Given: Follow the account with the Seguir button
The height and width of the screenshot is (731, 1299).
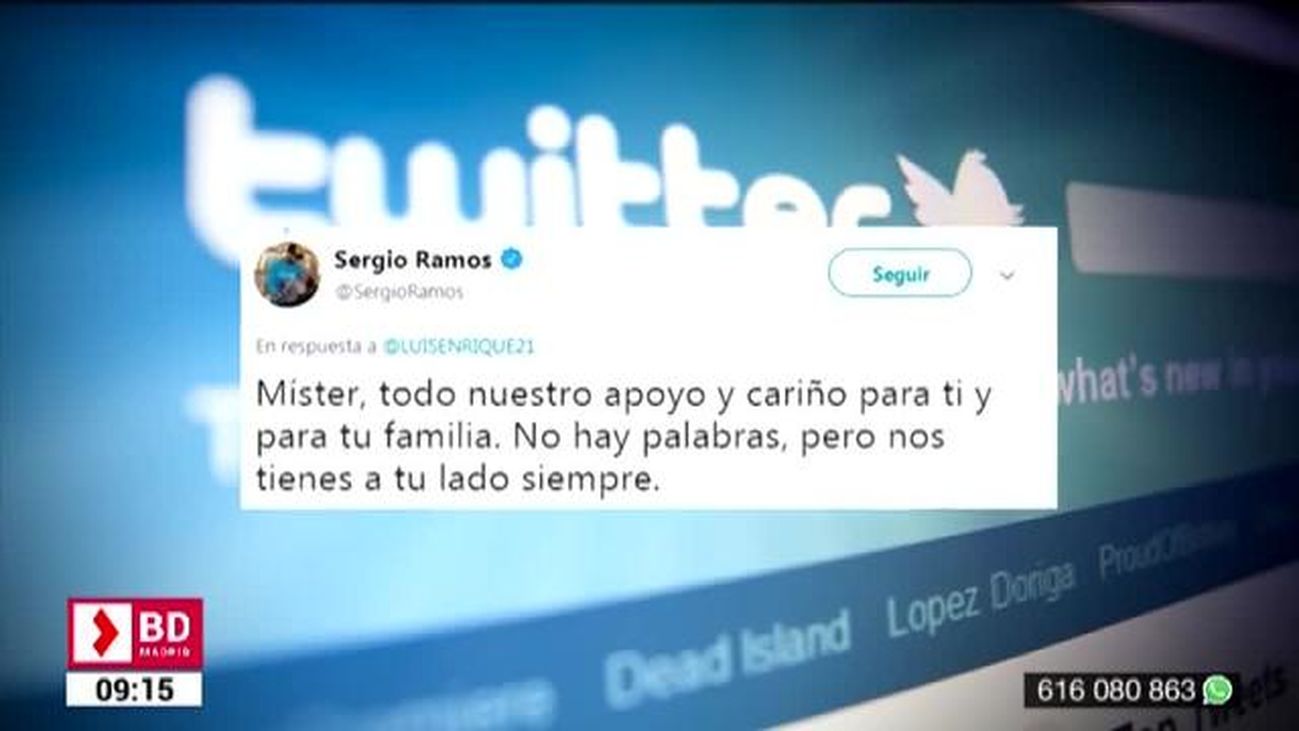Looking at the screenshot, I should click(900, 273).
